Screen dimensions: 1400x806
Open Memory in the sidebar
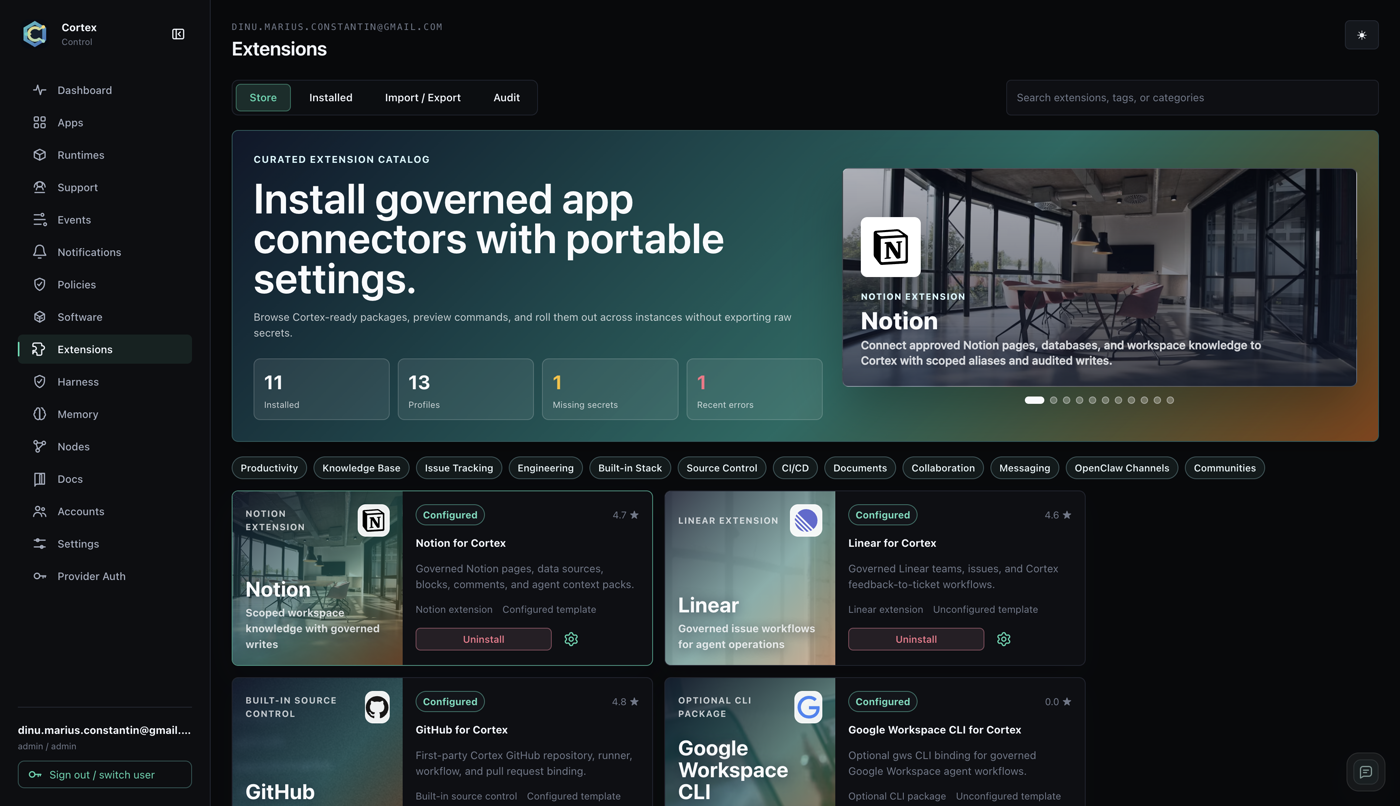105,414
